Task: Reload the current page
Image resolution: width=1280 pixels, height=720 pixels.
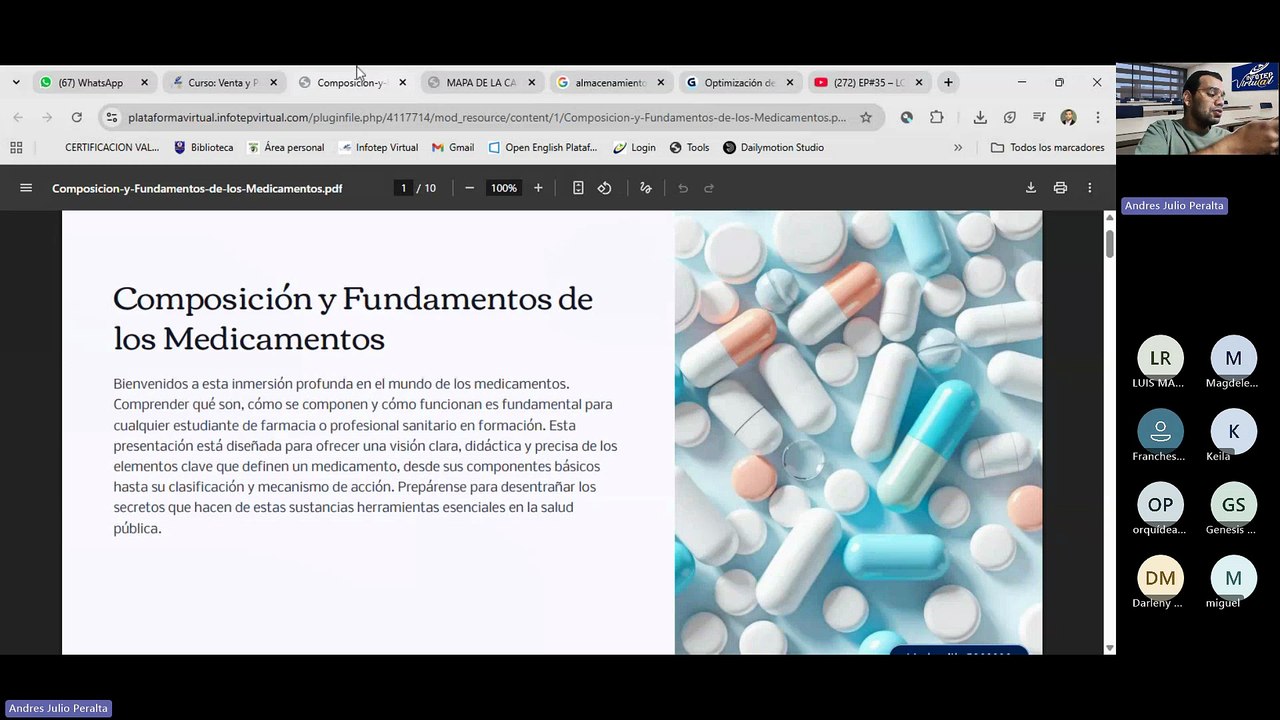Action: coord(76,117)
